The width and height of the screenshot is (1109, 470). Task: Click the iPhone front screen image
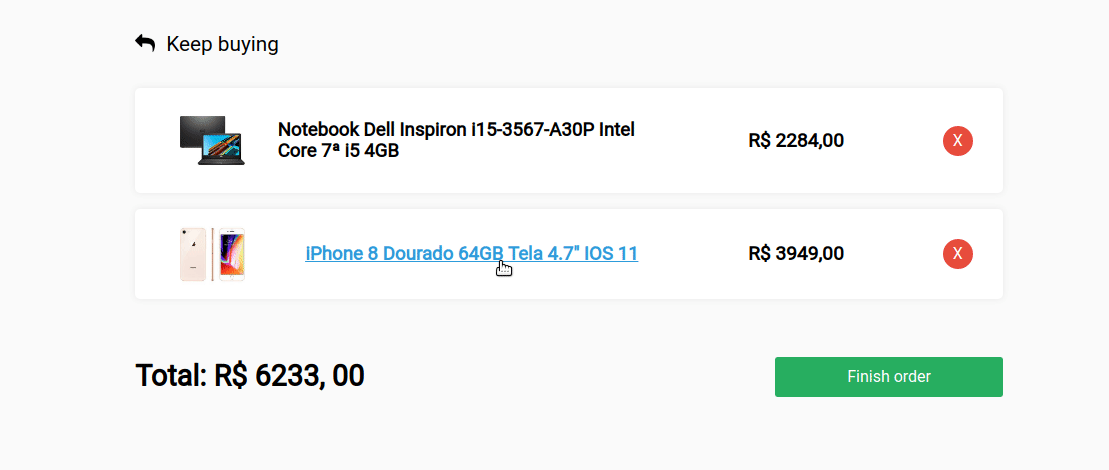tap(231, 255)
